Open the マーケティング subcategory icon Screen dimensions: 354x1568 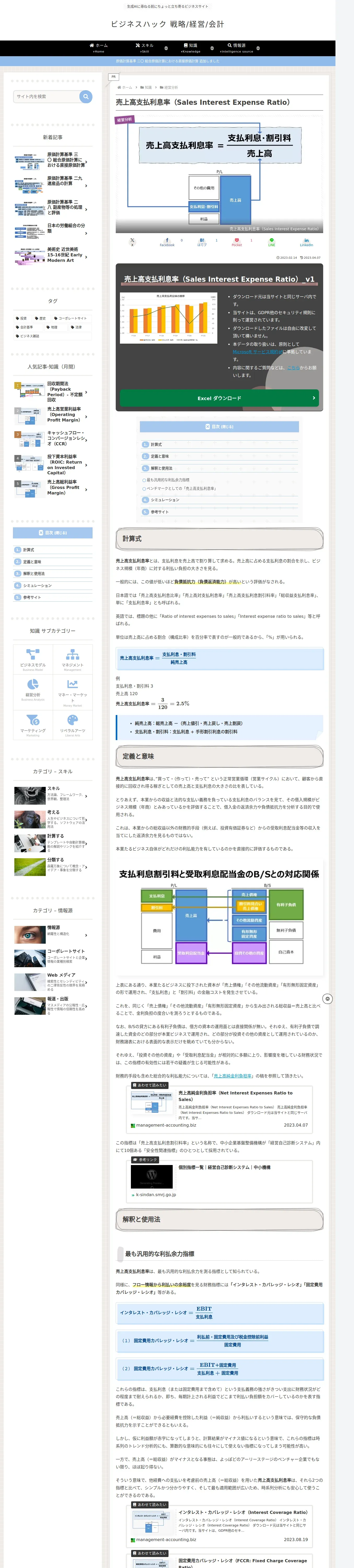tap(33, 725)
